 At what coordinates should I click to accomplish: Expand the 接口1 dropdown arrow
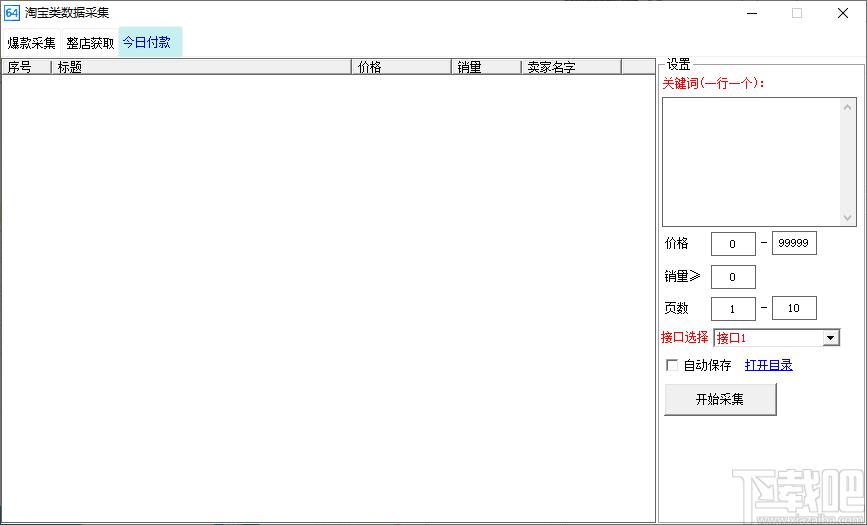click(x=831, y=338)
